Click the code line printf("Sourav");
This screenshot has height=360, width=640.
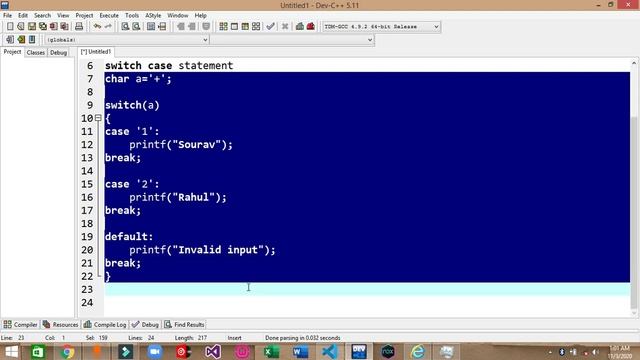click(x=181, y=144)
